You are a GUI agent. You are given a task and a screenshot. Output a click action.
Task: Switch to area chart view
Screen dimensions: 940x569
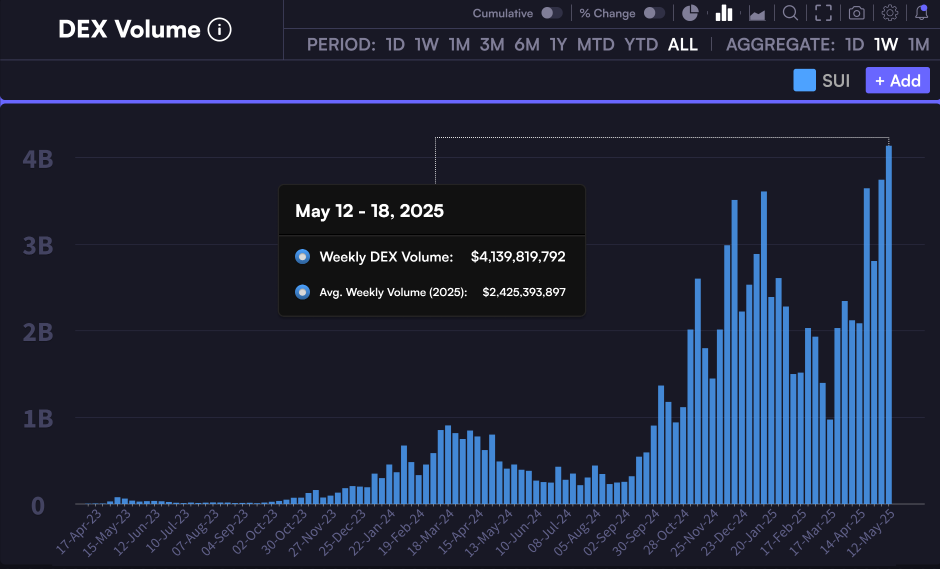[757, 13]
